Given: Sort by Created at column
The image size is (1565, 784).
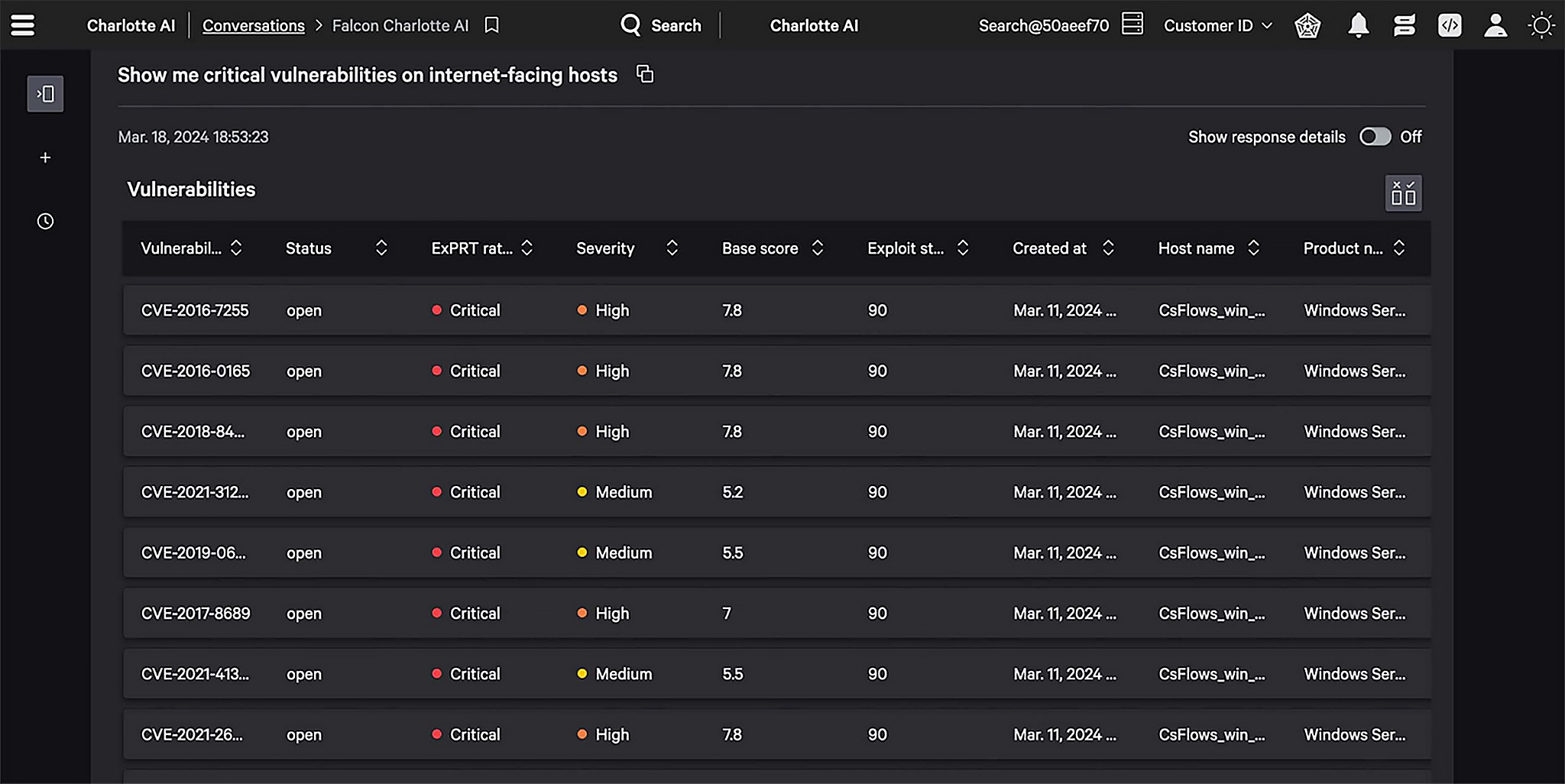Looking at the screenshot, I should tap(1107, 248).
